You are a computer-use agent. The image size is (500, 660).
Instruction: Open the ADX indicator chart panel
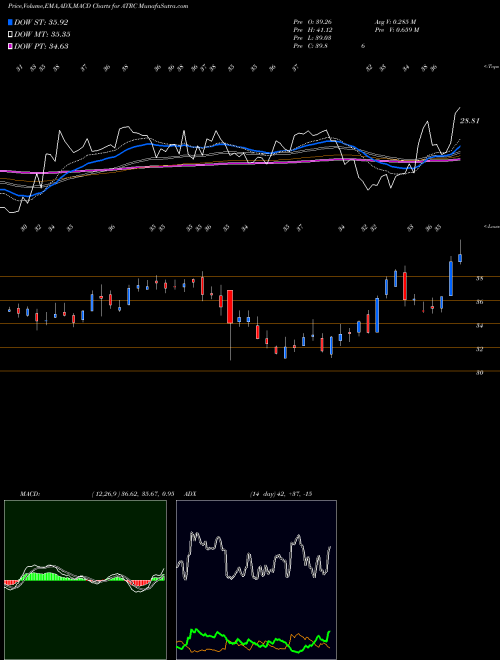tap(256, 580)
